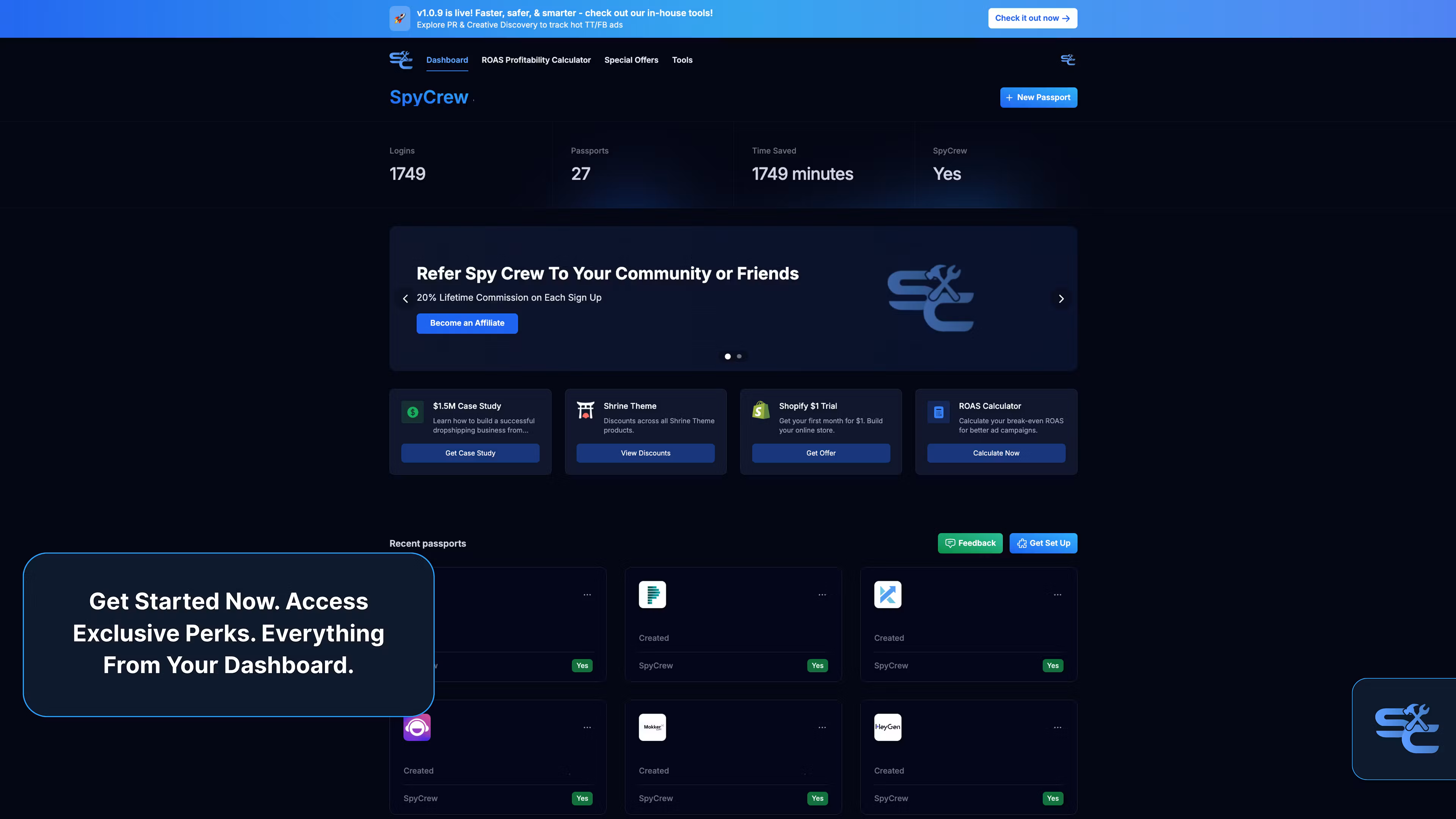
Task: Click the rocket icon in announcement banner
Action: pos(400,19)
